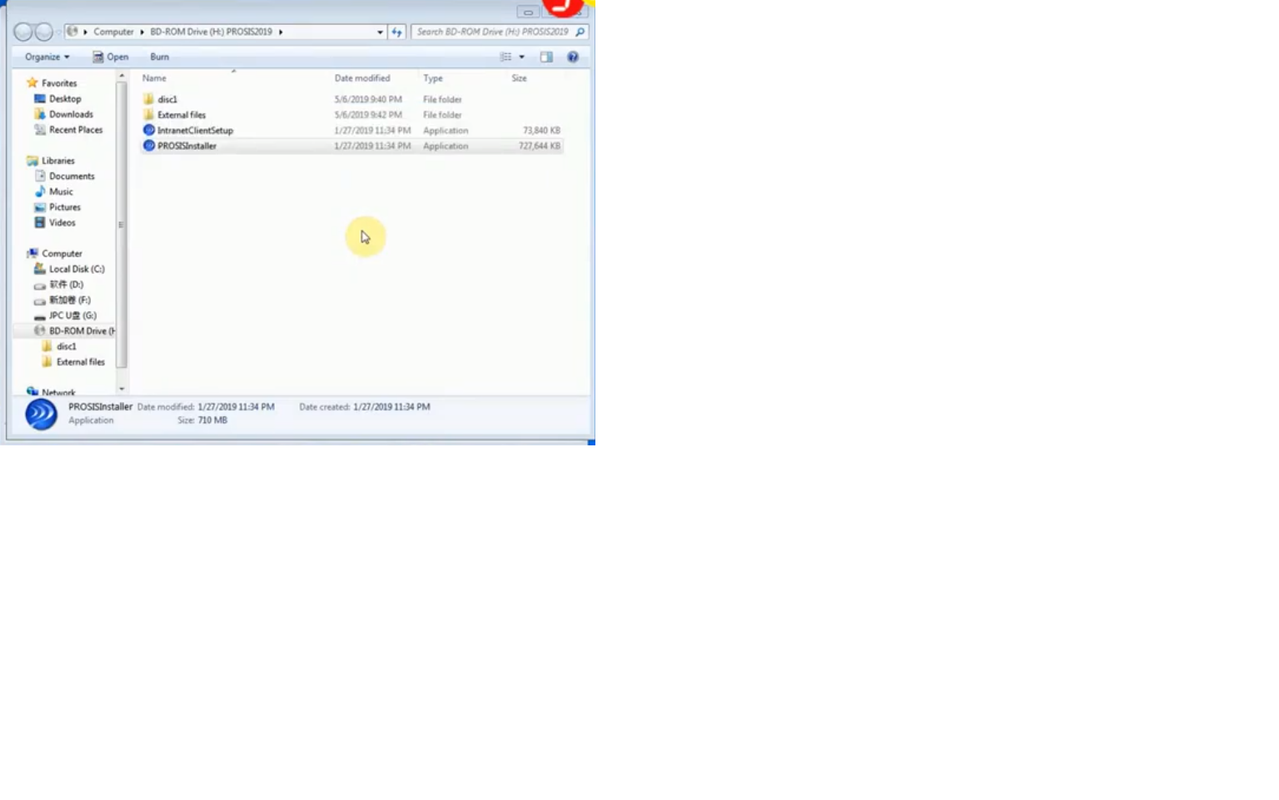The width and height of the screenshot is (1279, 800).
Task: Select 新加卷 (F:) drive in navigation pane
Action: (x=70, y=300)
